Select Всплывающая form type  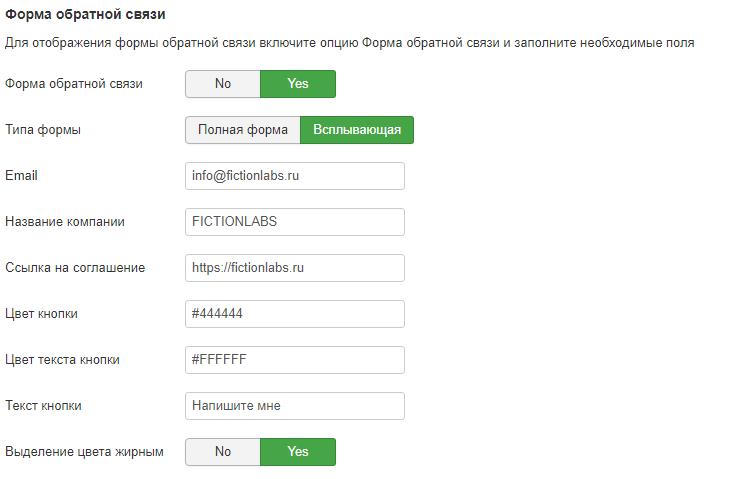(357, 130)
